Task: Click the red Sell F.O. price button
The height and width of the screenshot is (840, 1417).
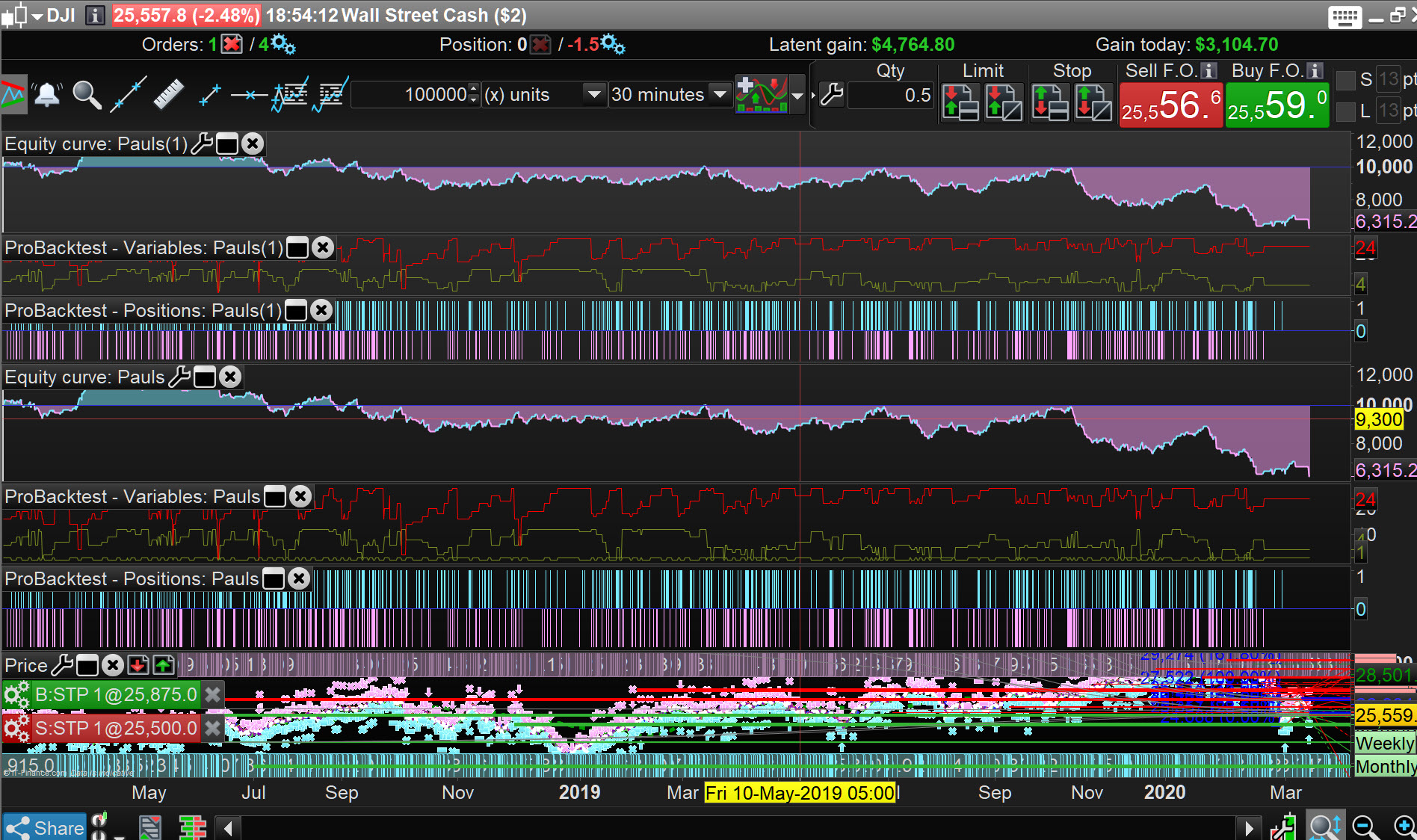Action: [x=1170, y=105]
